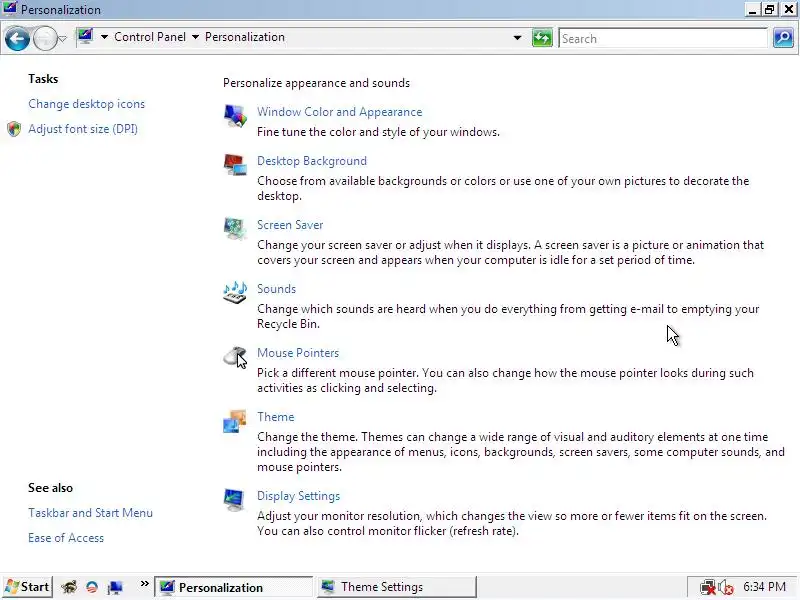Click the Search magnifier button
The image size is (800, 600).
[x=783, y=38]
